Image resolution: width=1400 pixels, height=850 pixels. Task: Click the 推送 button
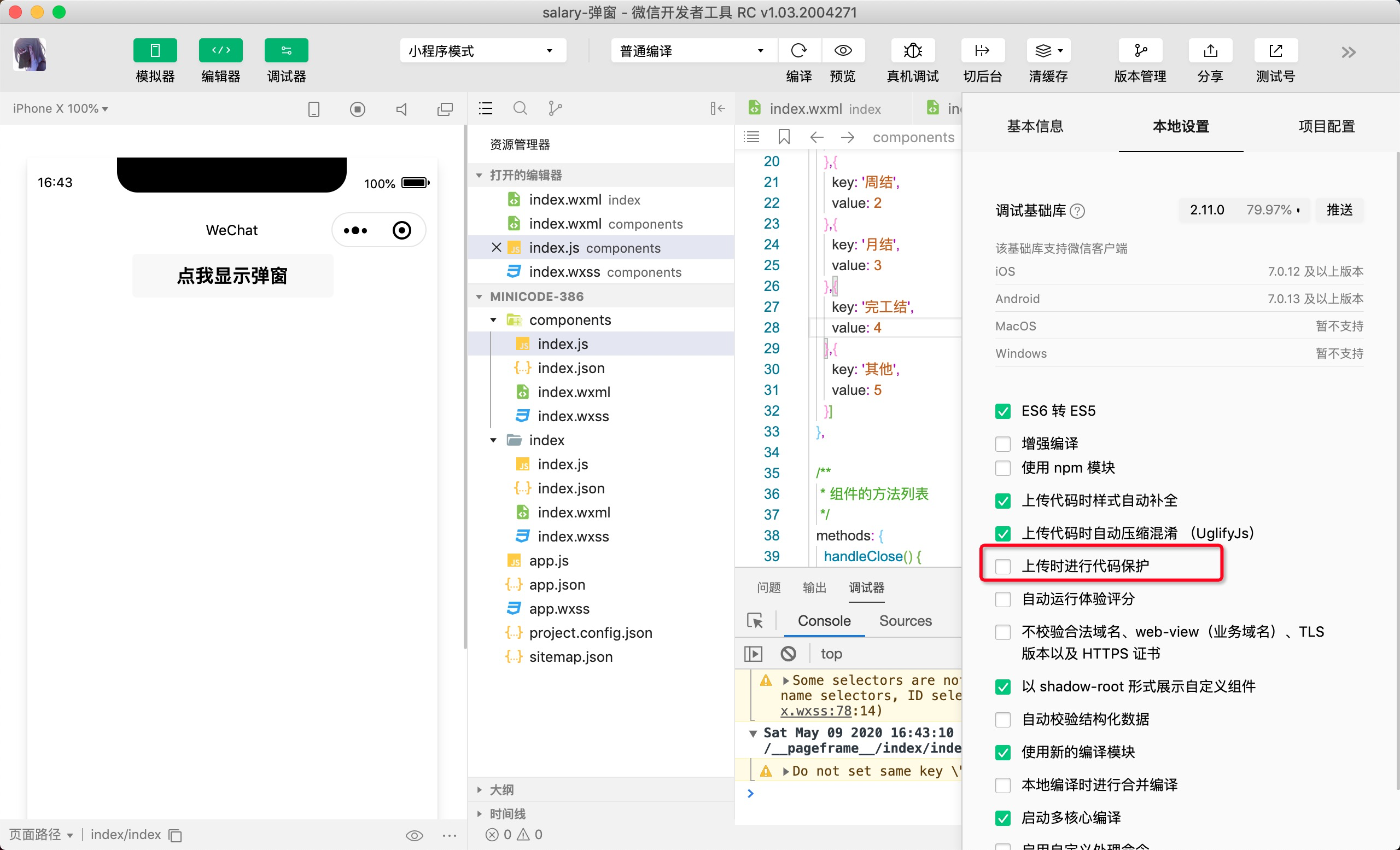point(1339,210)
